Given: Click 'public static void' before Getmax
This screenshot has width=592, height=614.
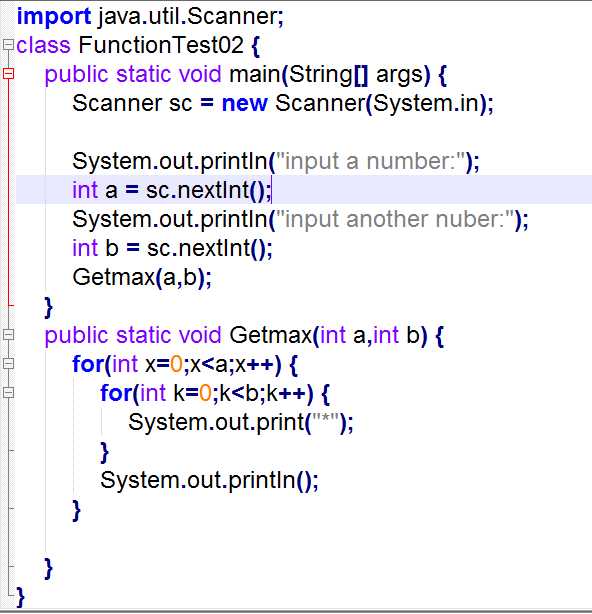Looking at the screenshot, I should [133, 336].
